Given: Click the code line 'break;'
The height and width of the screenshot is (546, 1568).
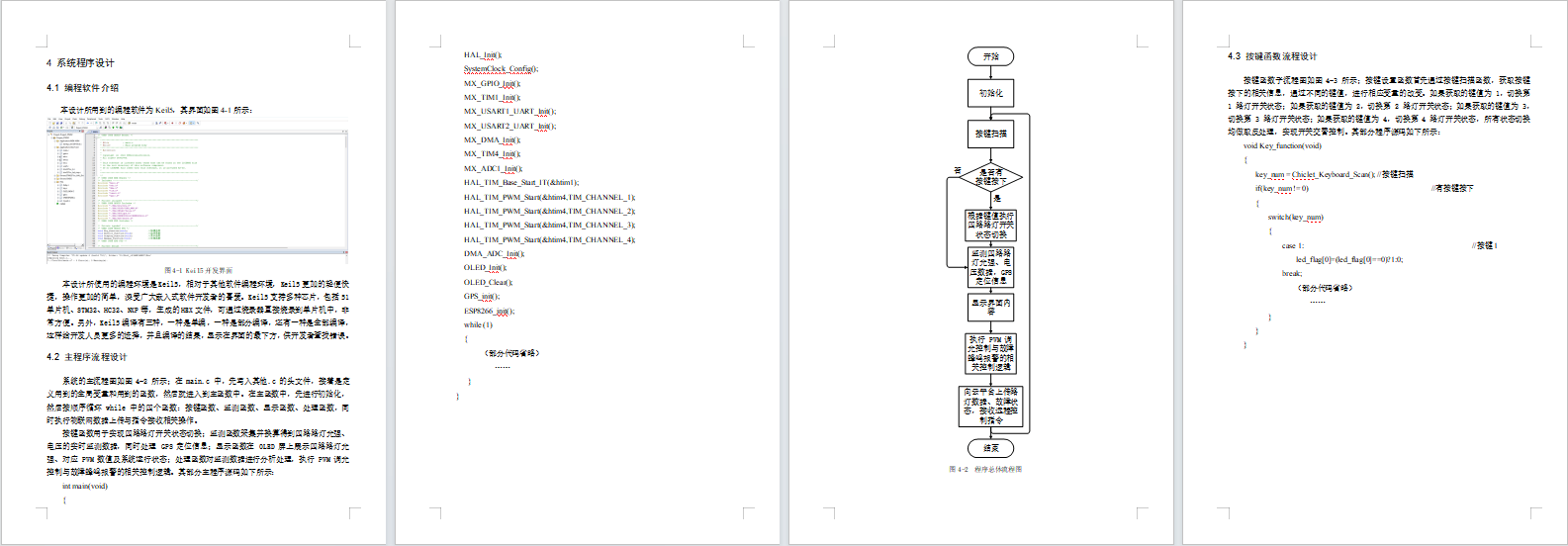Looking at the screenshot, I should click(x=1292, y=274).
